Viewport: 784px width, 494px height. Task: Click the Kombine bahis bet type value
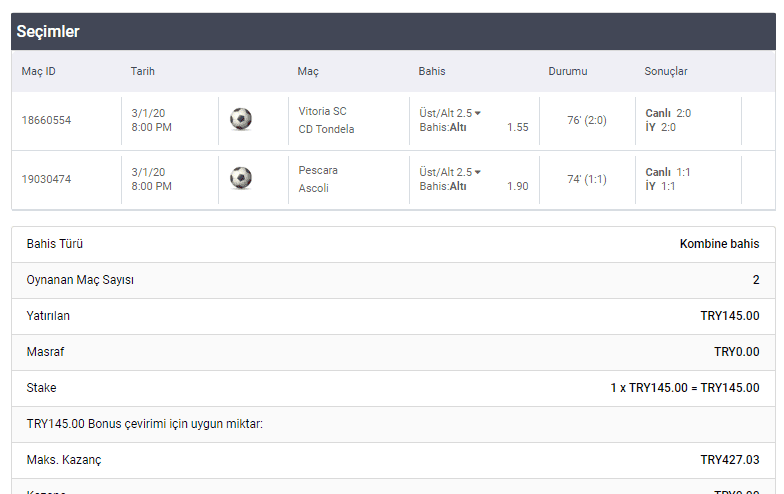click(x=719, y=244)
